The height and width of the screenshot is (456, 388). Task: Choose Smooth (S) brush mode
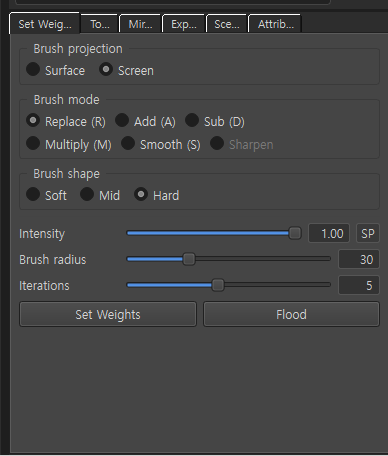pos(161,144)
